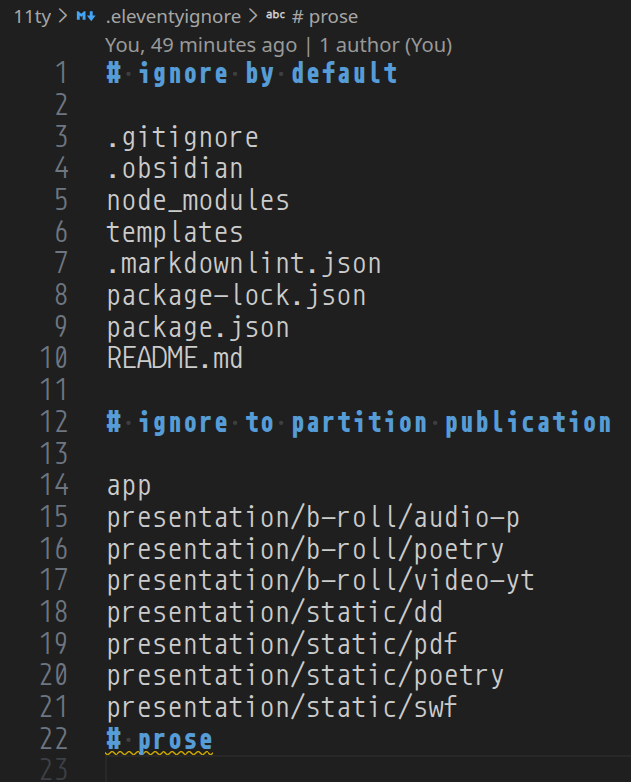Viewport: 631px width, 782px height.
Task: Click the chevron after 11ty breadcrumb
Action: (x=62, y=17)
